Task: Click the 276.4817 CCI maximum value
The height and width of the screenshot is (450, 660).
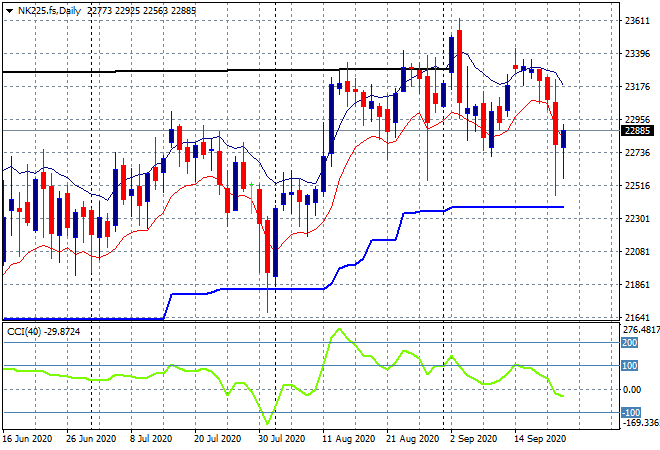Action: (x=641, y=330)
